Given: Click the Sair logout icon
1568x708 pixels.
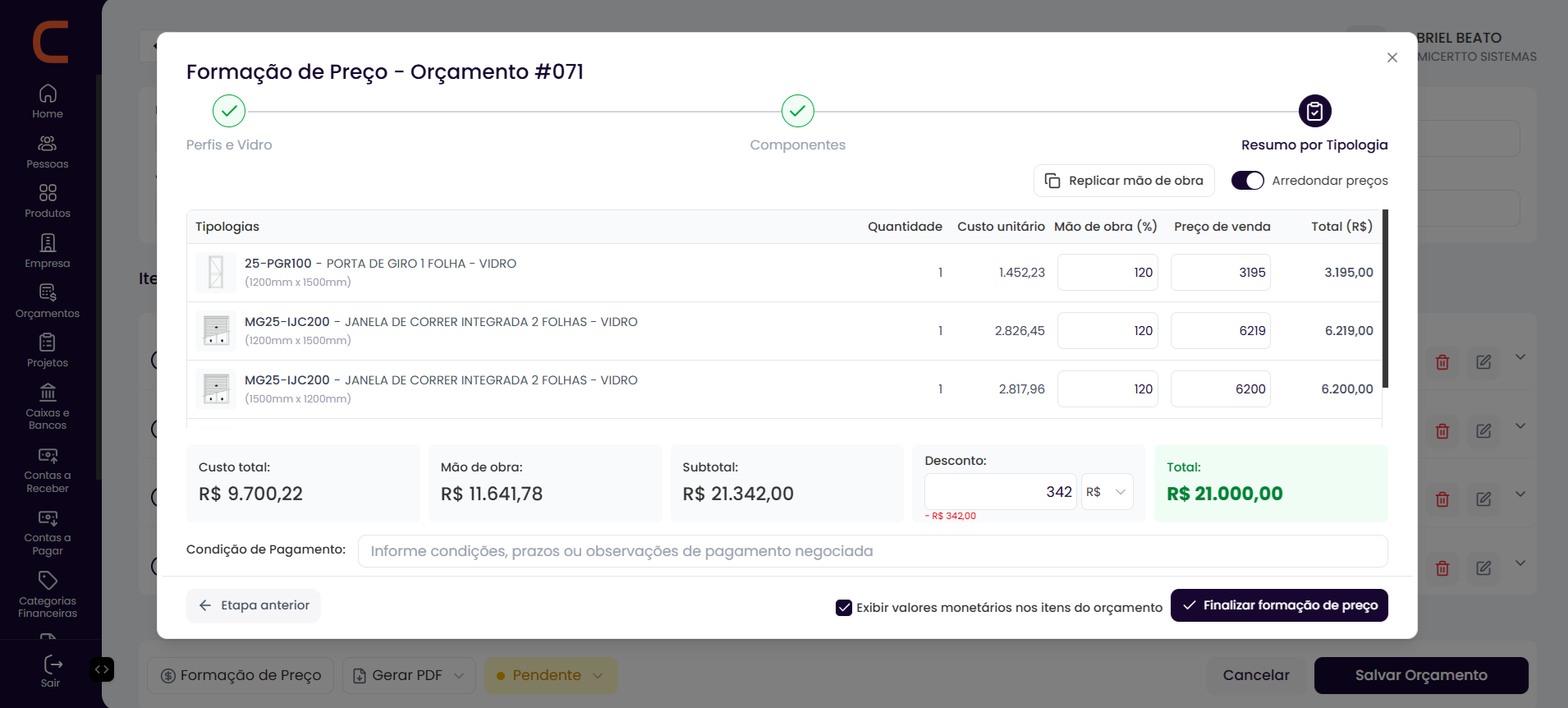Looking at the screenshot, I should [x=52, y=664].
